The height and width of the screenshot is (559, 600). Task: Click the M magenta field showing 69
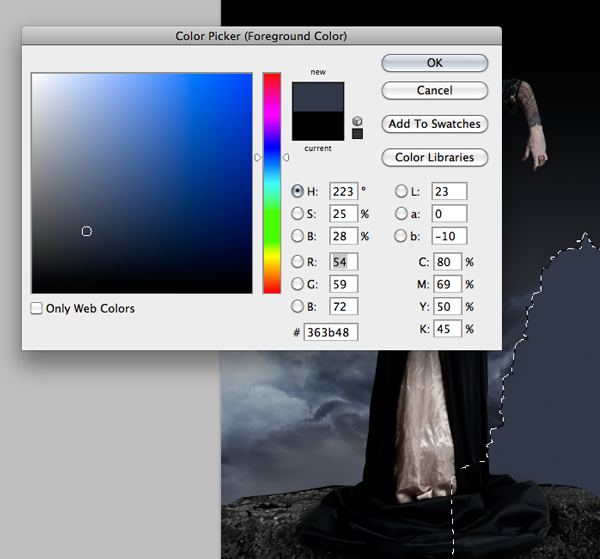[447, 284]
